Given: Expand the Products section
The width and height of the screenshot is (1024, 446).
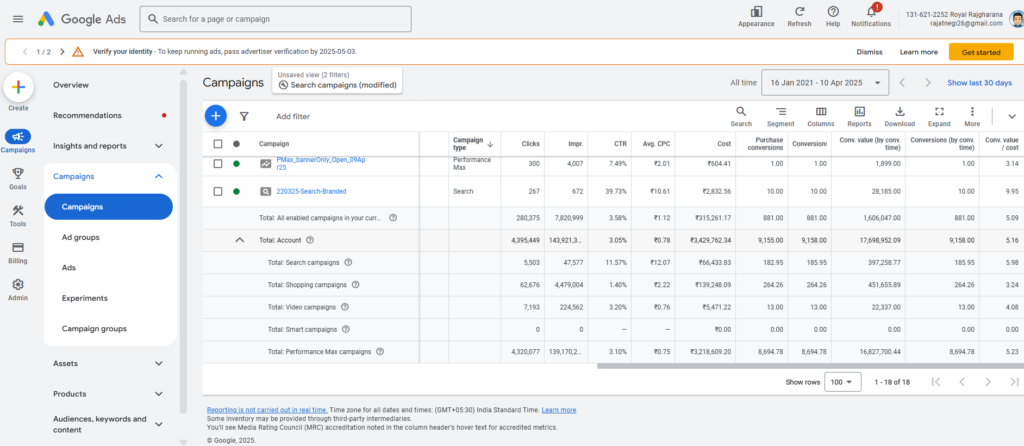Looking at the screenshot, I should (x=159, y=394).
